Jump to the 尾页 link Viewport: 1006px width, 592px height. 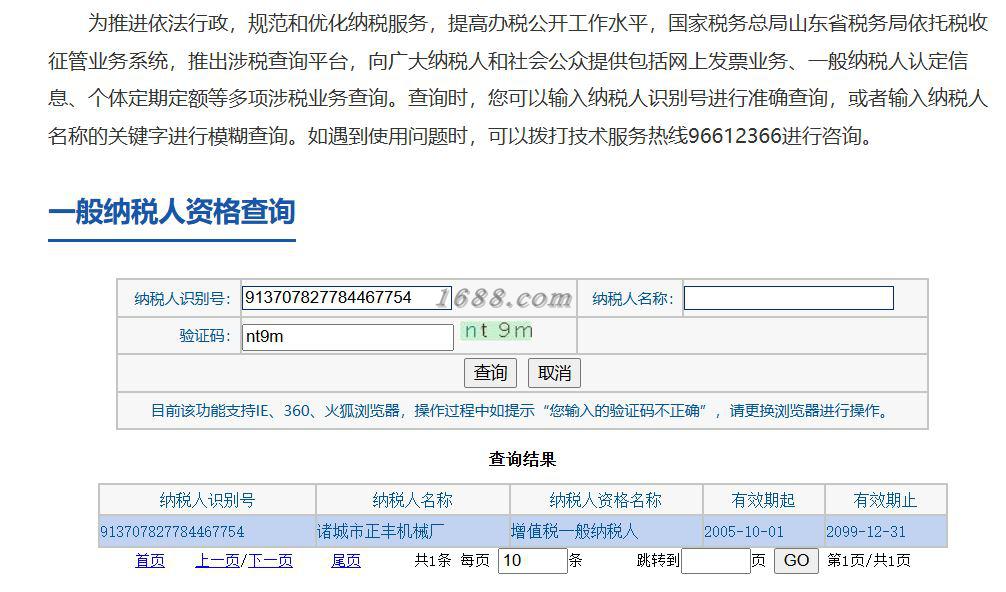(x=346, y=561)
